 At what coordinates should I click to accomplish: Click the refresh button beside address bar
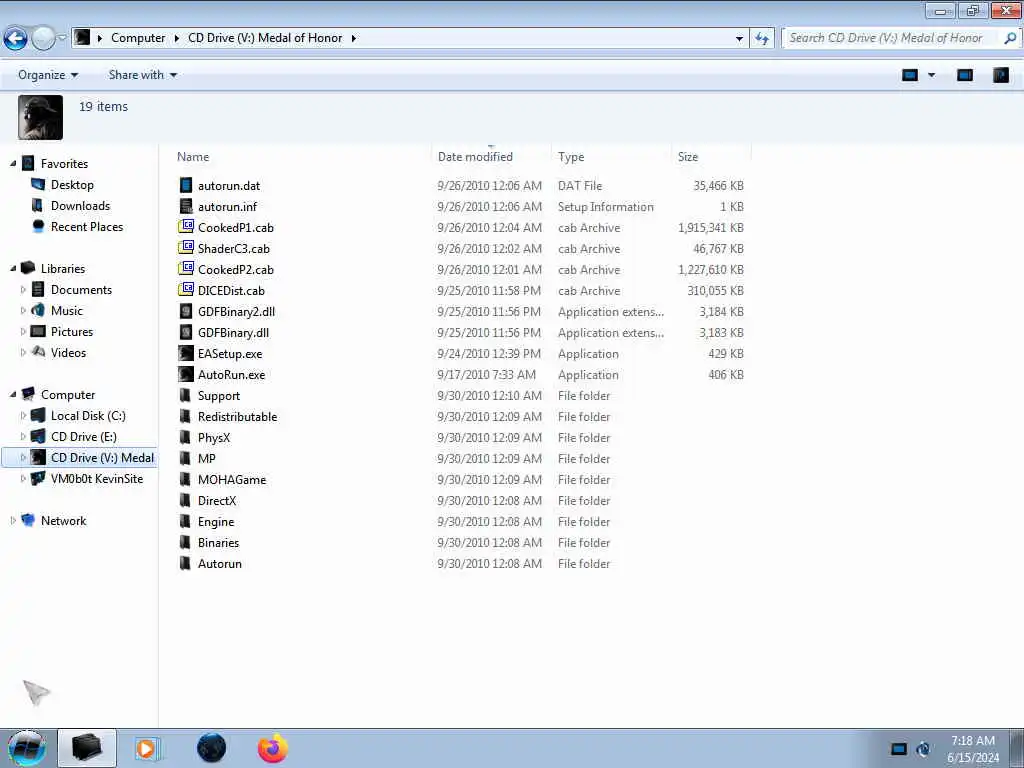761,38
